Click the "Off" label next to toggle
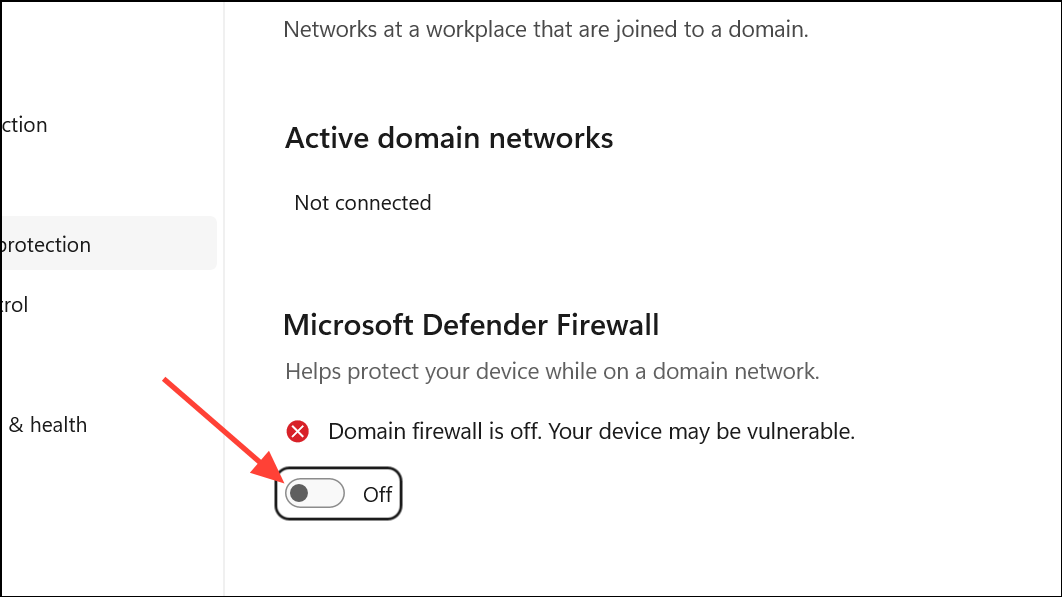Image resolution: width=1062 pixels, height=597 pixels. point(377,494)
